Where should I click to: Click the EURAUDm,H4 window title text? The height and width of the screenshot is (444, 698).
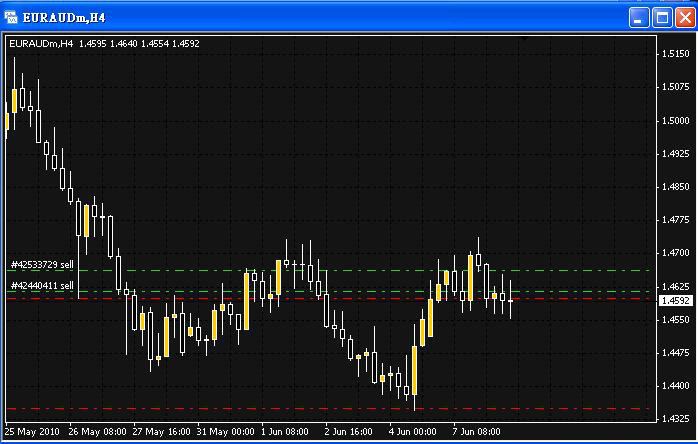pos(64,18)
